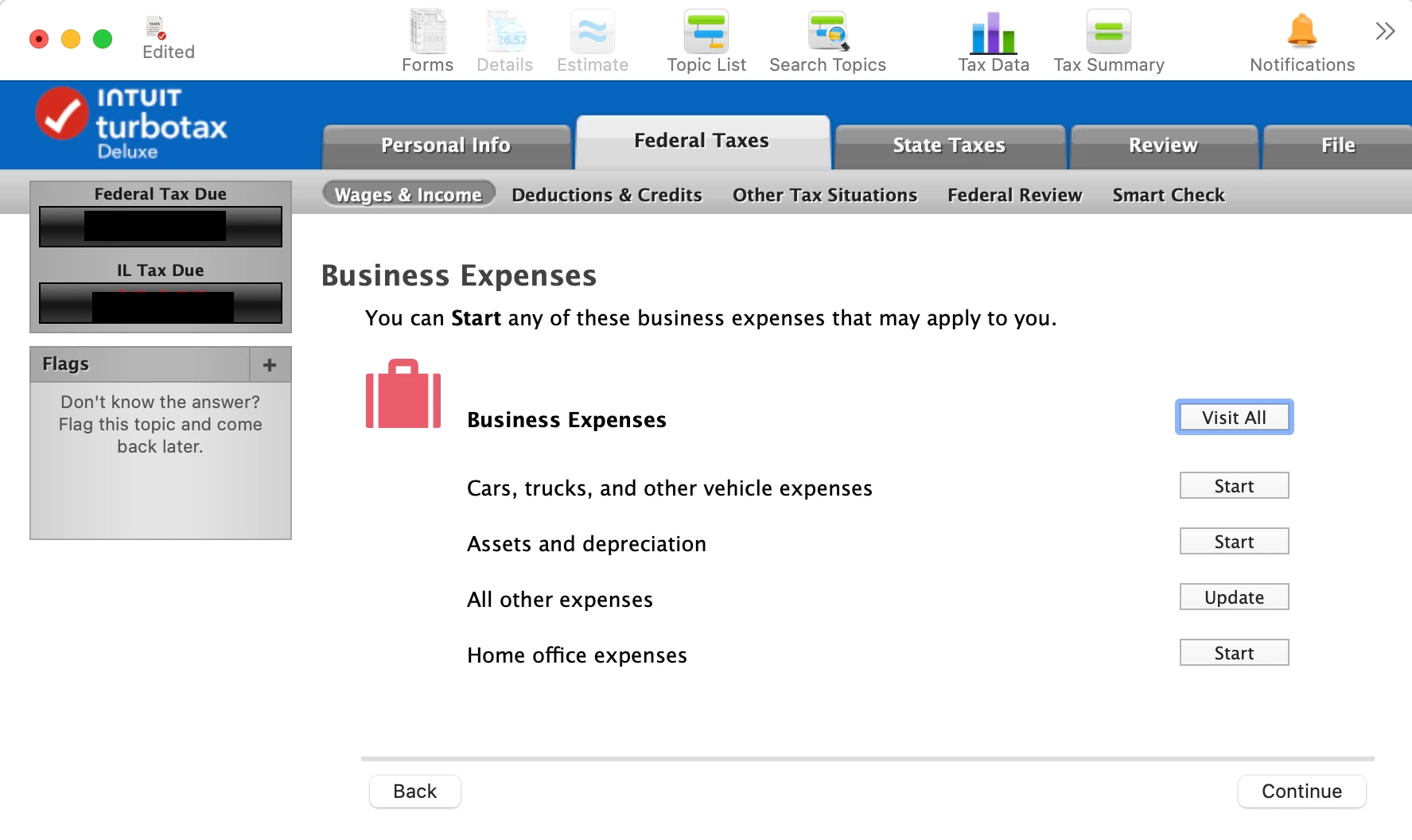
Task: Open Other Tax Situations subtab
Action: click(x=825, y=195)
